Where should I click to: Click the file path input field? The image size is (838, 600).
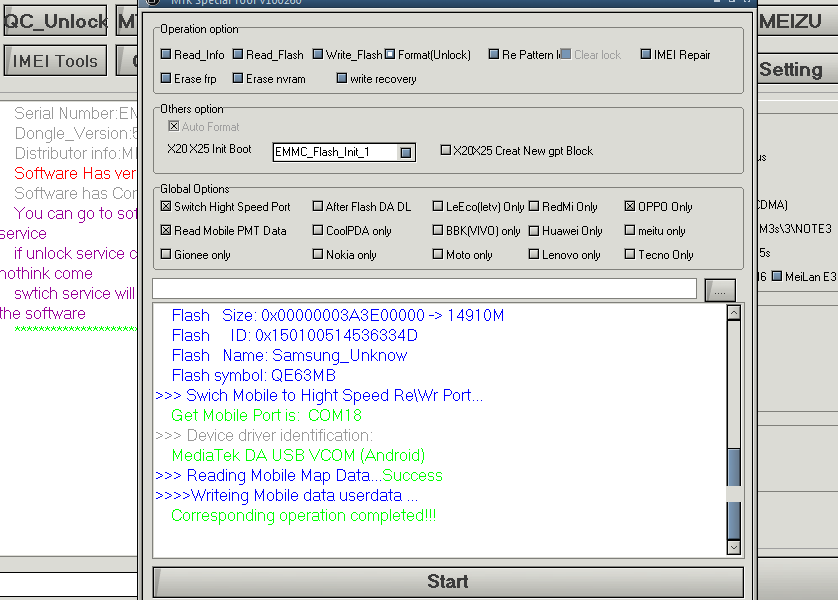[424, 289]
